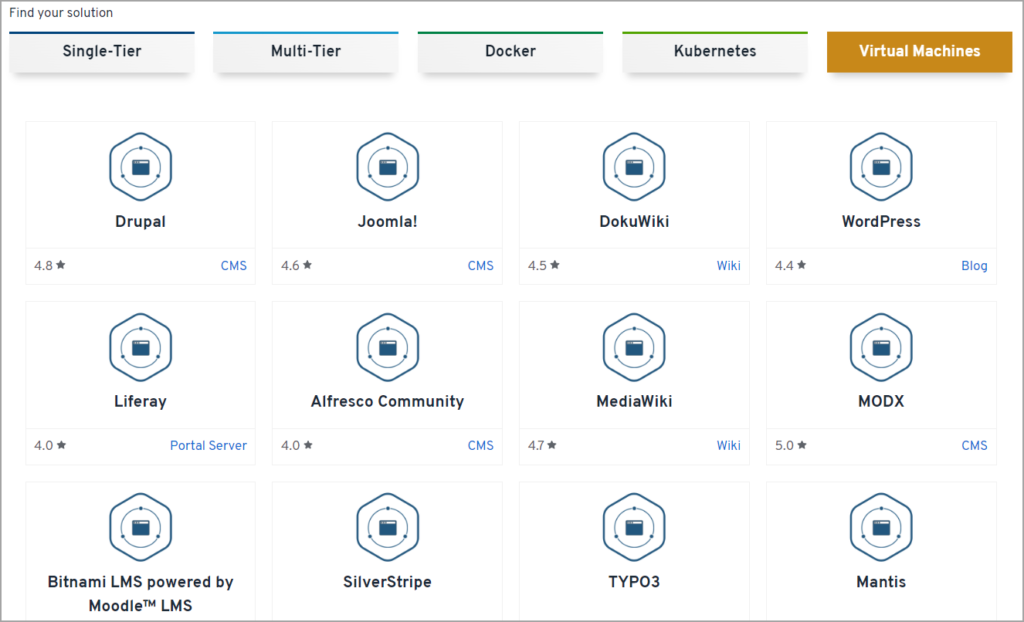
Task: Click the WordPress application icon
Action: pyautogui.click(x=881, y=166)
